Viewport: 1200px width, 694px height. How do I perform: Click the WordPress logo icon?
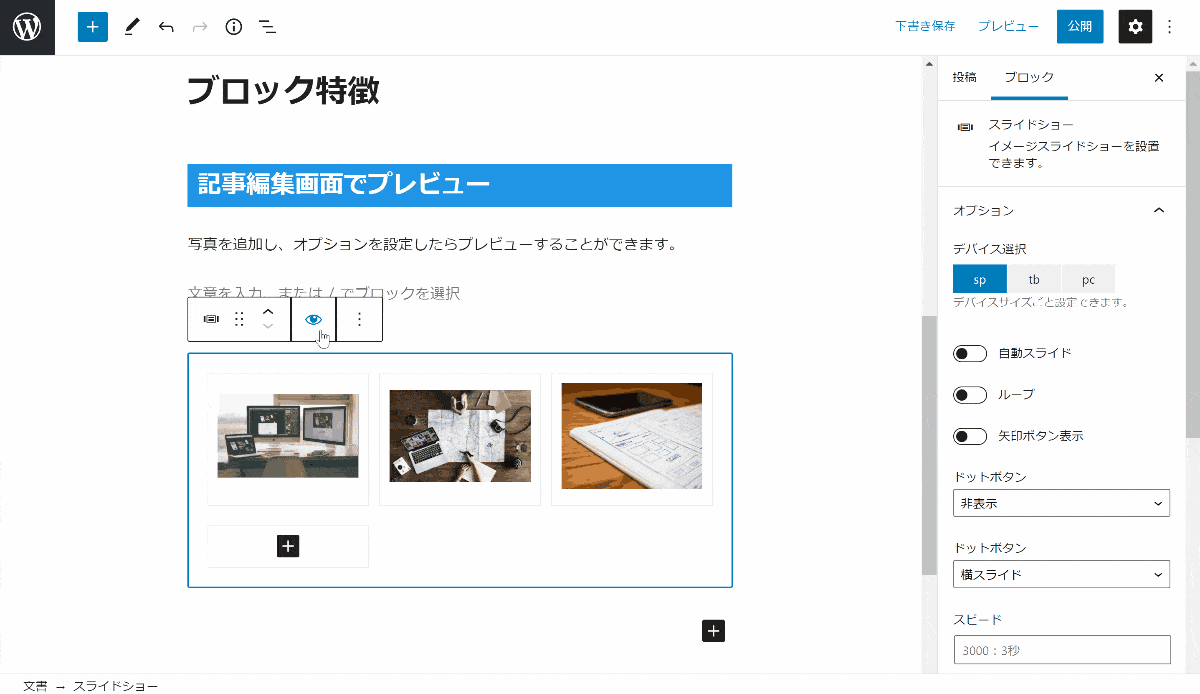[x=27, y=27]
